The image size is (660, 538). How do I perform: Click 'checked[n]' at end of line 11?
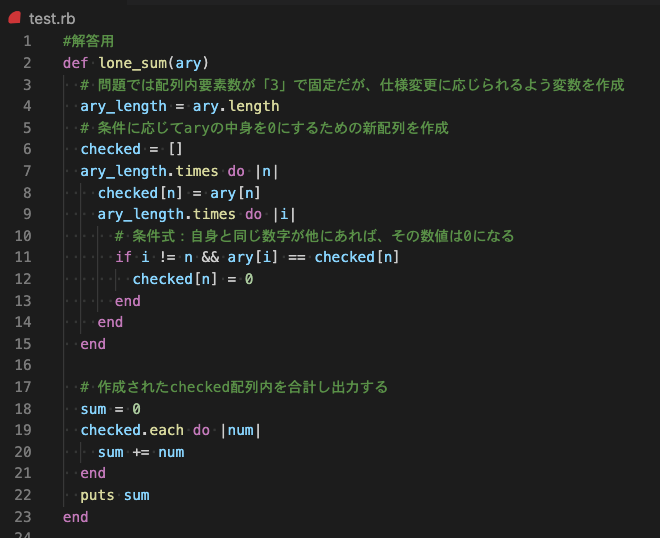tap(357, 257)
